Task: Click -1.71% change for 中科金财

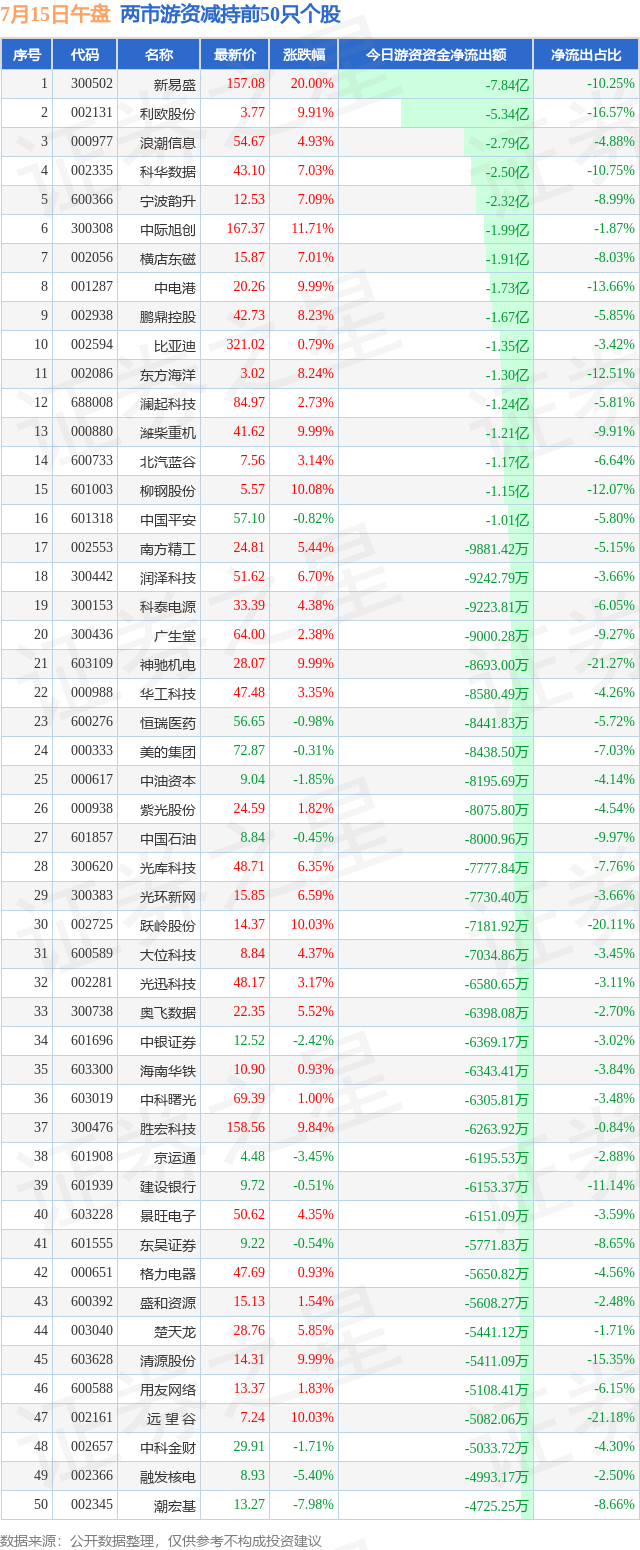Action: click(x=313, y=1447)
